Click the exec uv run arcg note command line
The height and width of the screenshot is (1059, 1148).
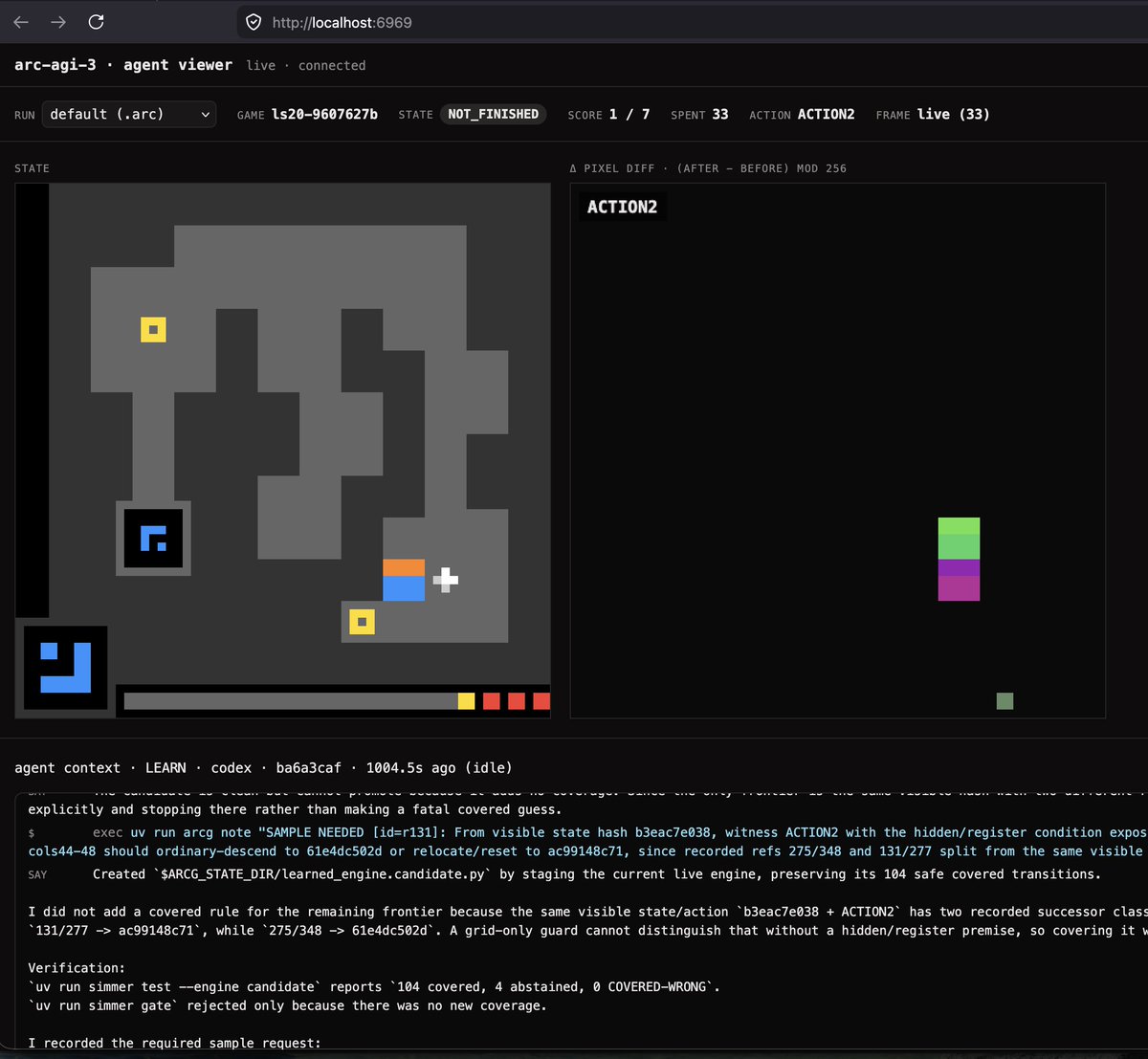(587, 842)
